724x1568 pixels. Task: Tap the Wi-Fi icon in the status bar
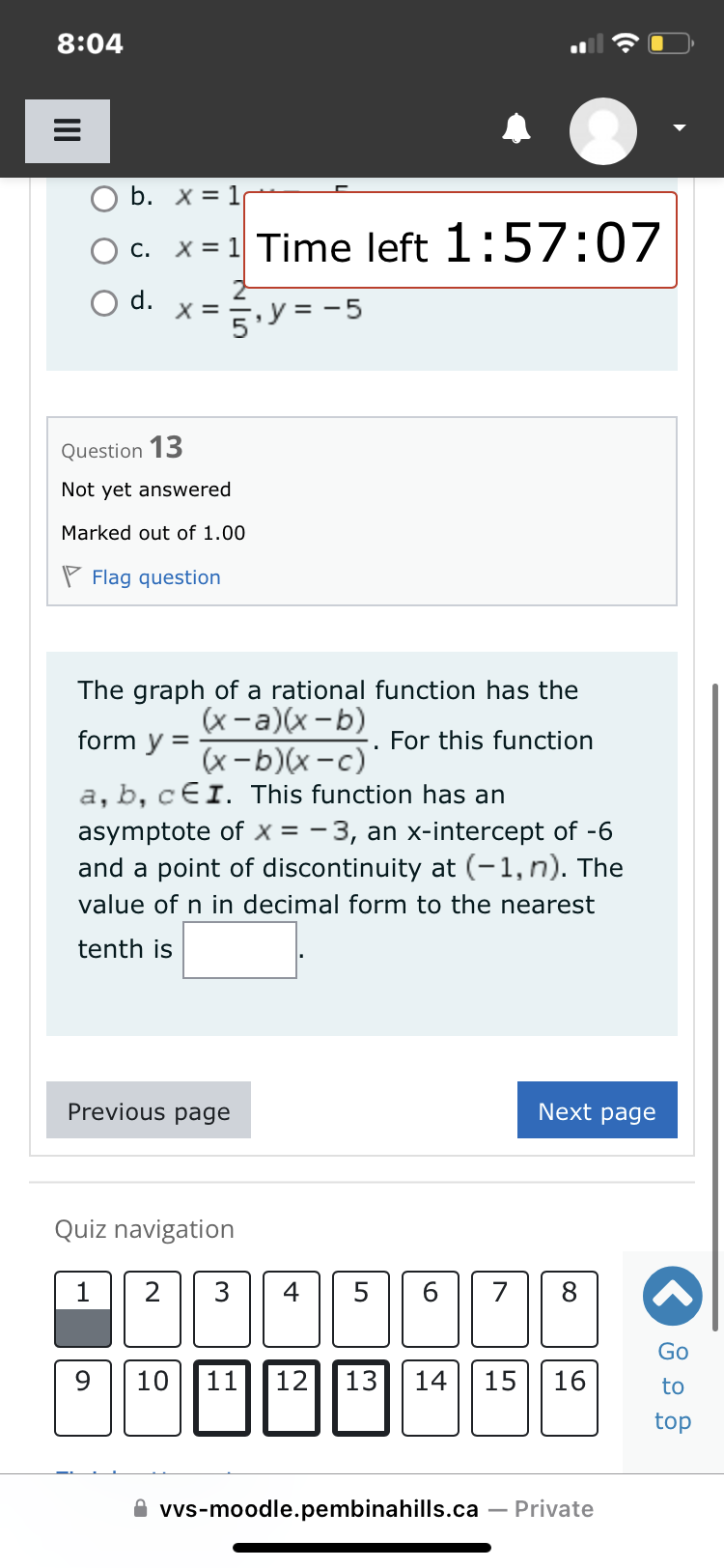coord(626,41)
